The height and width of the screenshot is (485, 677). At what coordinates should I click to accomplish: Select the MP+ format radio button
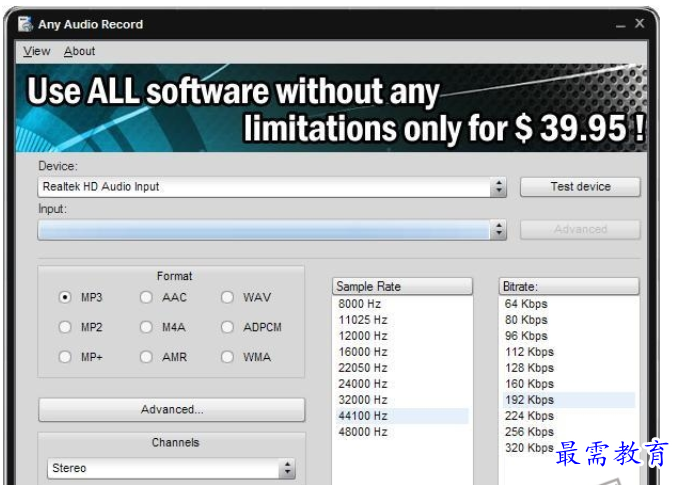click(65, 357)
